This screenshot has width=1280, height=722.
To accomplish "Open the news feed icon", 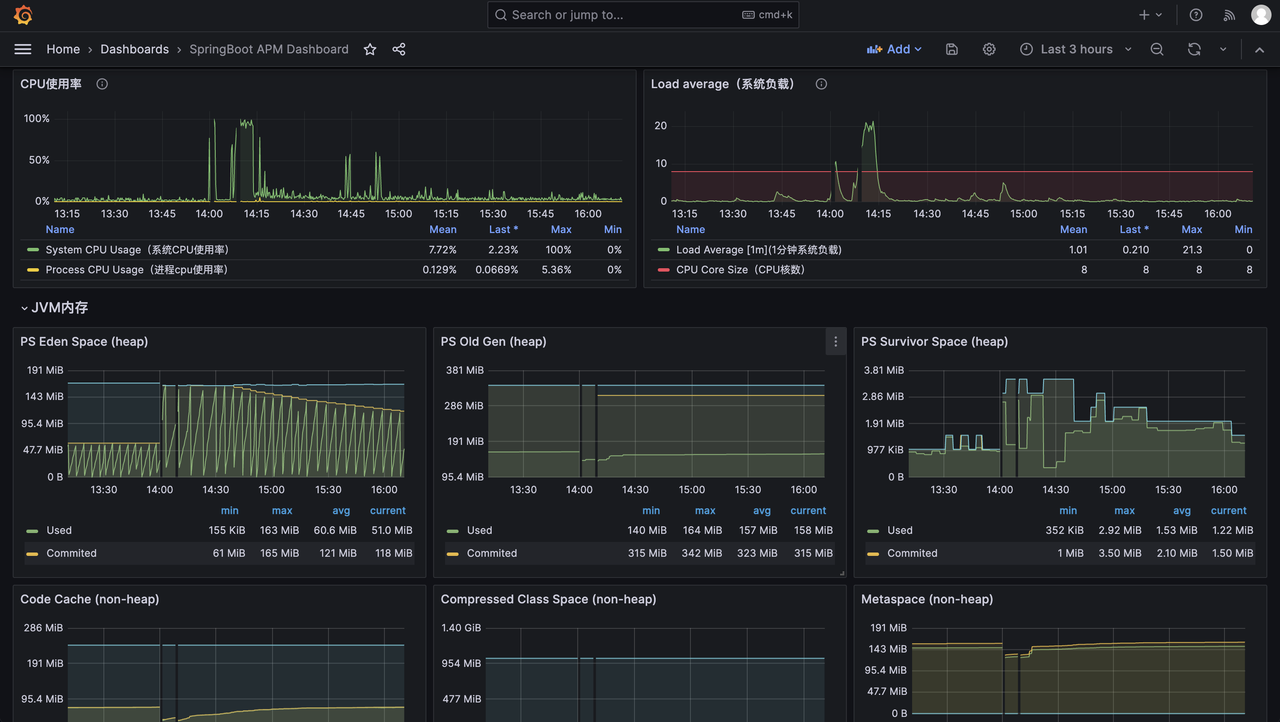I will click(1230, 15).
